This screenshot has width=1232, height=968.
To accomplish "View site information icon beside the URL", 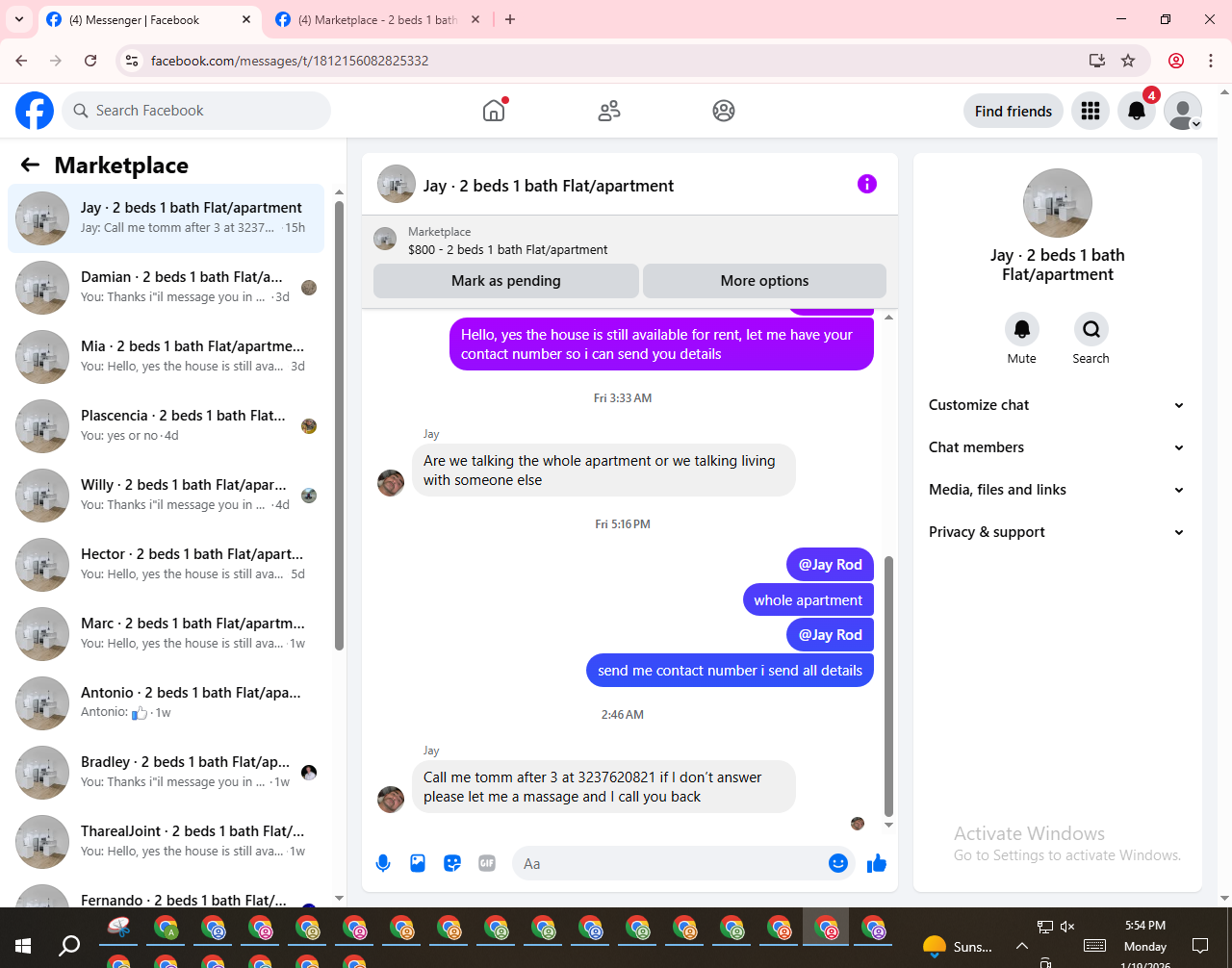I will point(133,61).
